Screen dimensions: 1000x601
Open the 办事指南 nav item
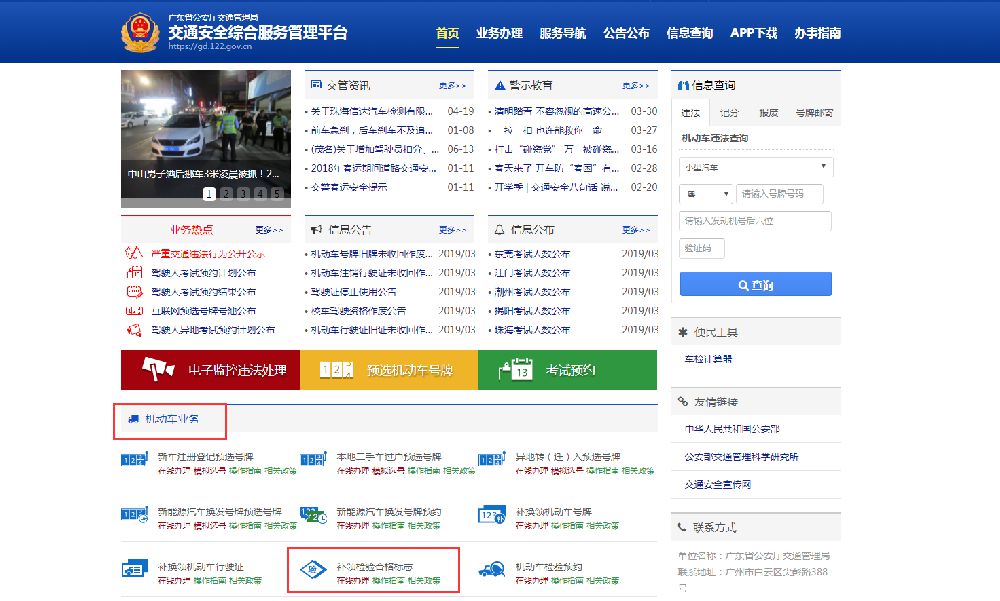(818, 33)
